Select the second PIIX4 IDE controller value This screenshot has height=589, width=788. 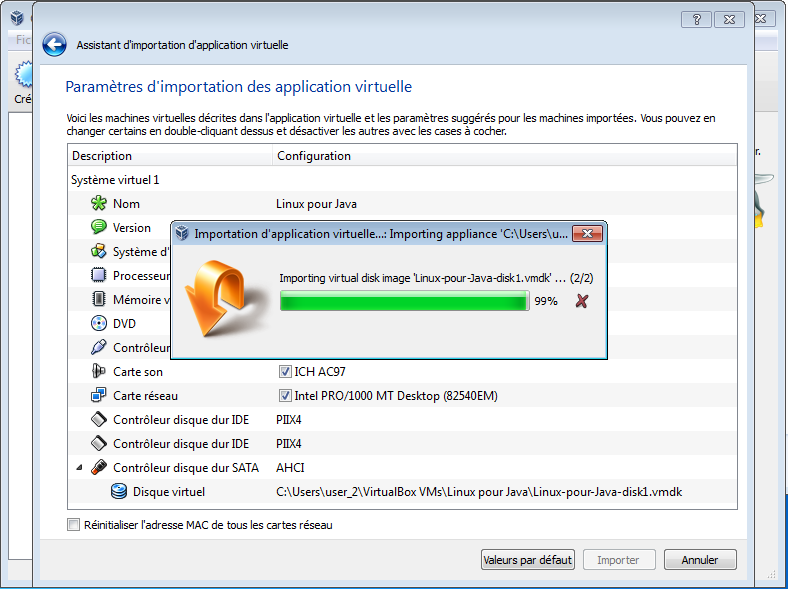click(288, 444)
